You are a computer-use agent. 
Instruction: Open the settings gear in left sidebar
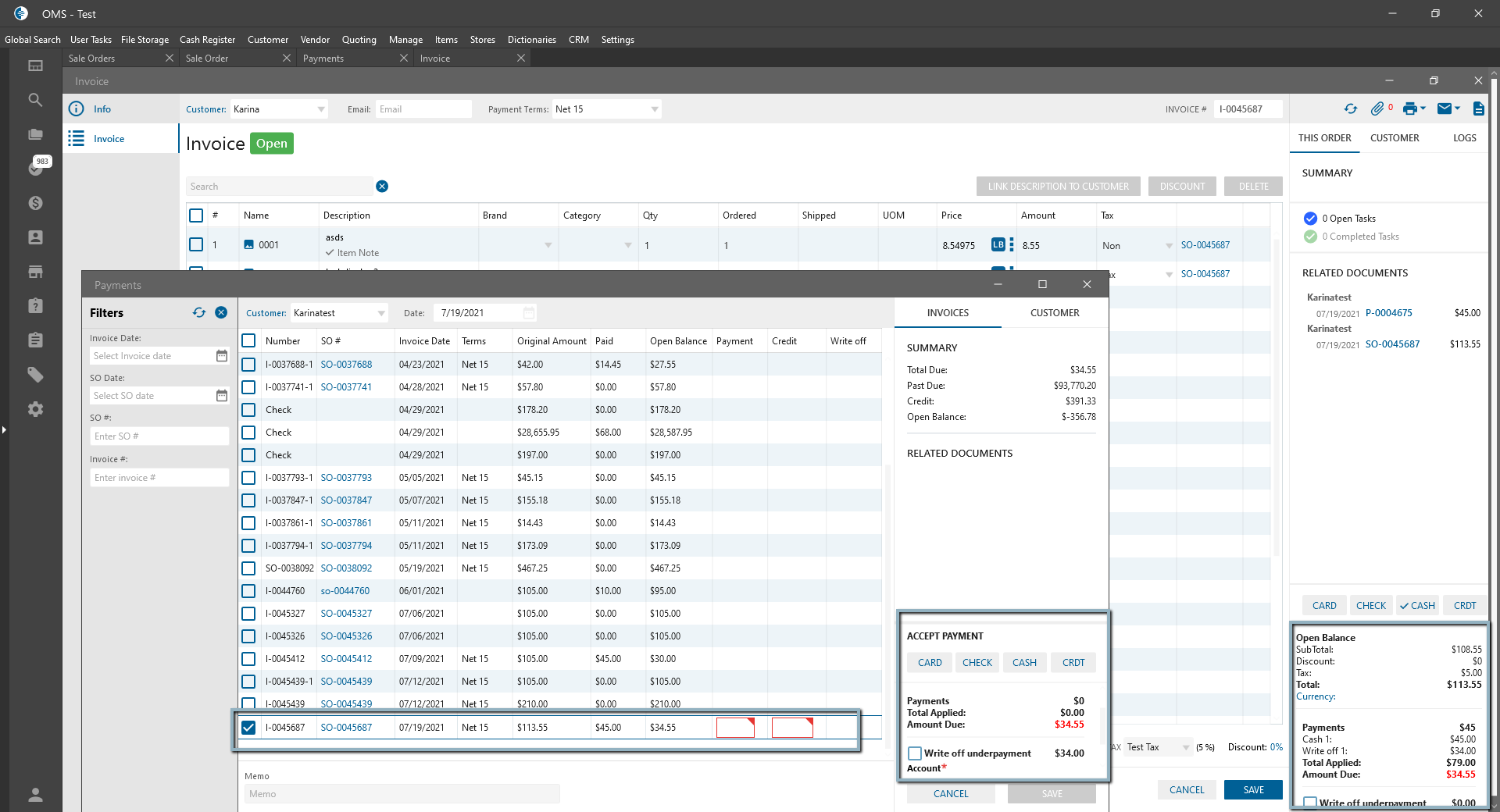(35, 409)
